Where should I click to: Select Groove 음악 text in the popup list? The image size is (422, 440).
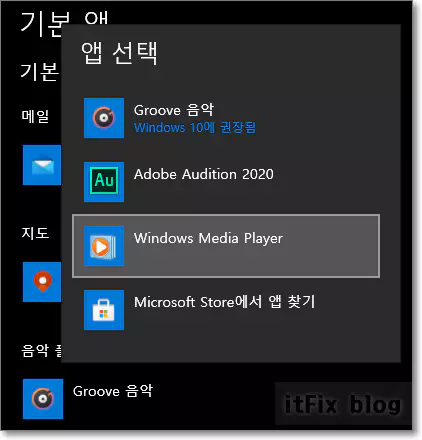click(174, 110)
